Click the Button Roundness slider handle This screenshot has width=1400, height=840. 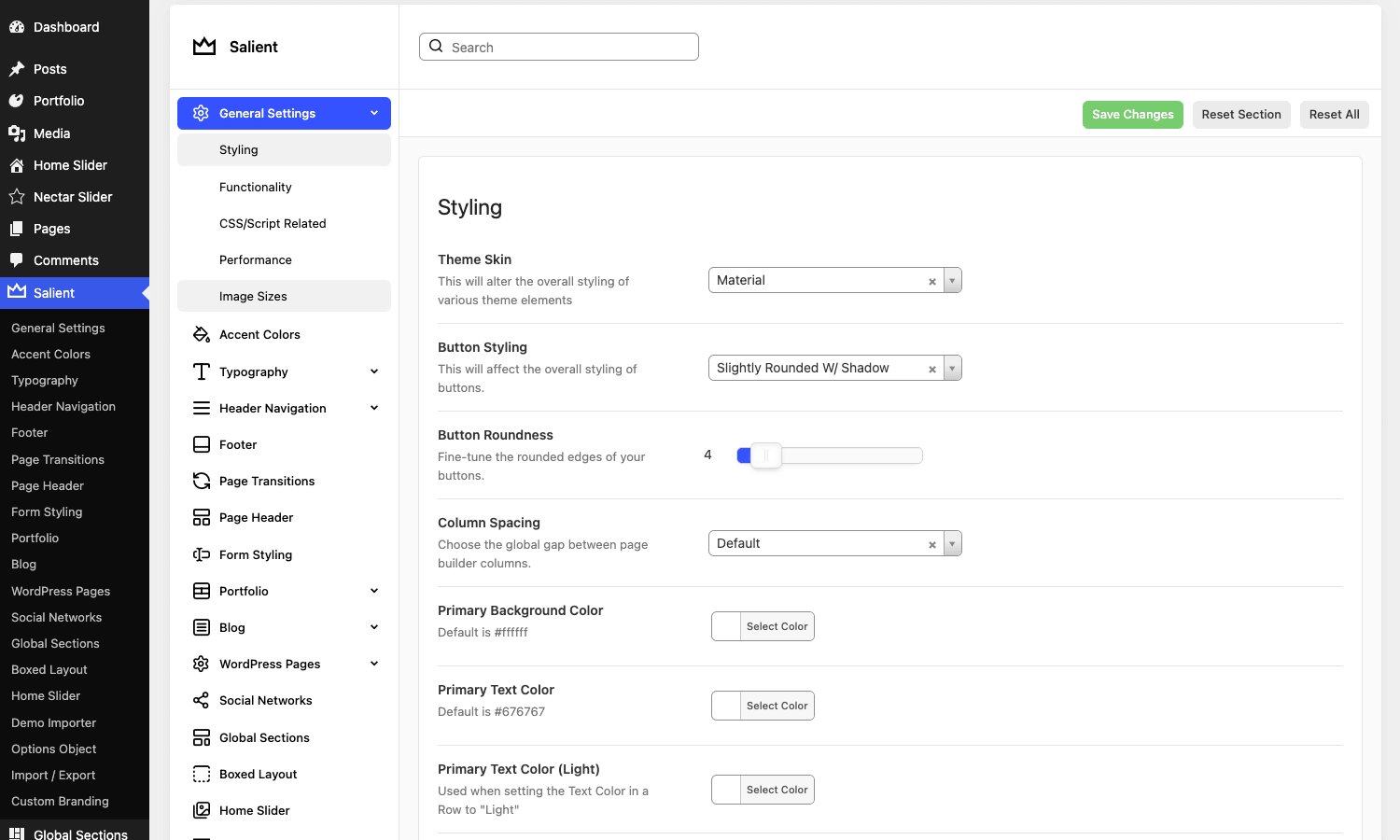coord(766,455)
